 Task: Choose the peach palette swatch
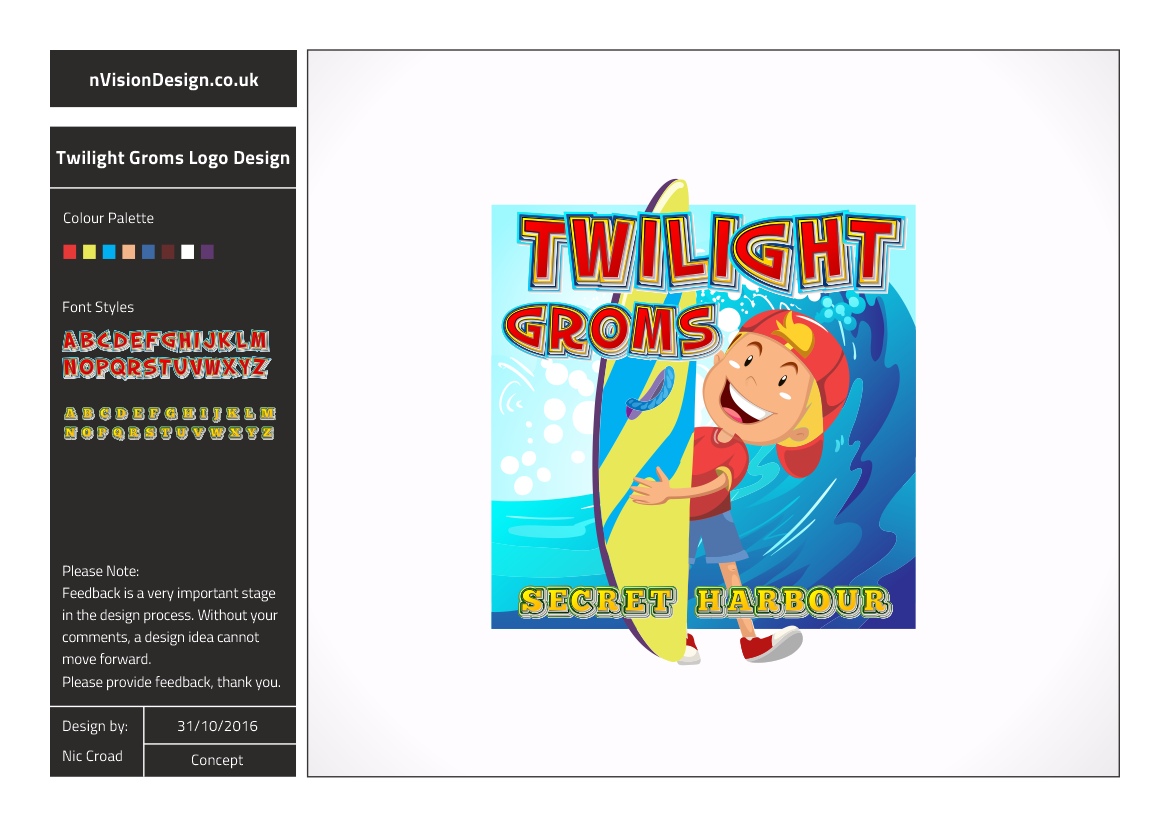coord(129,252)
